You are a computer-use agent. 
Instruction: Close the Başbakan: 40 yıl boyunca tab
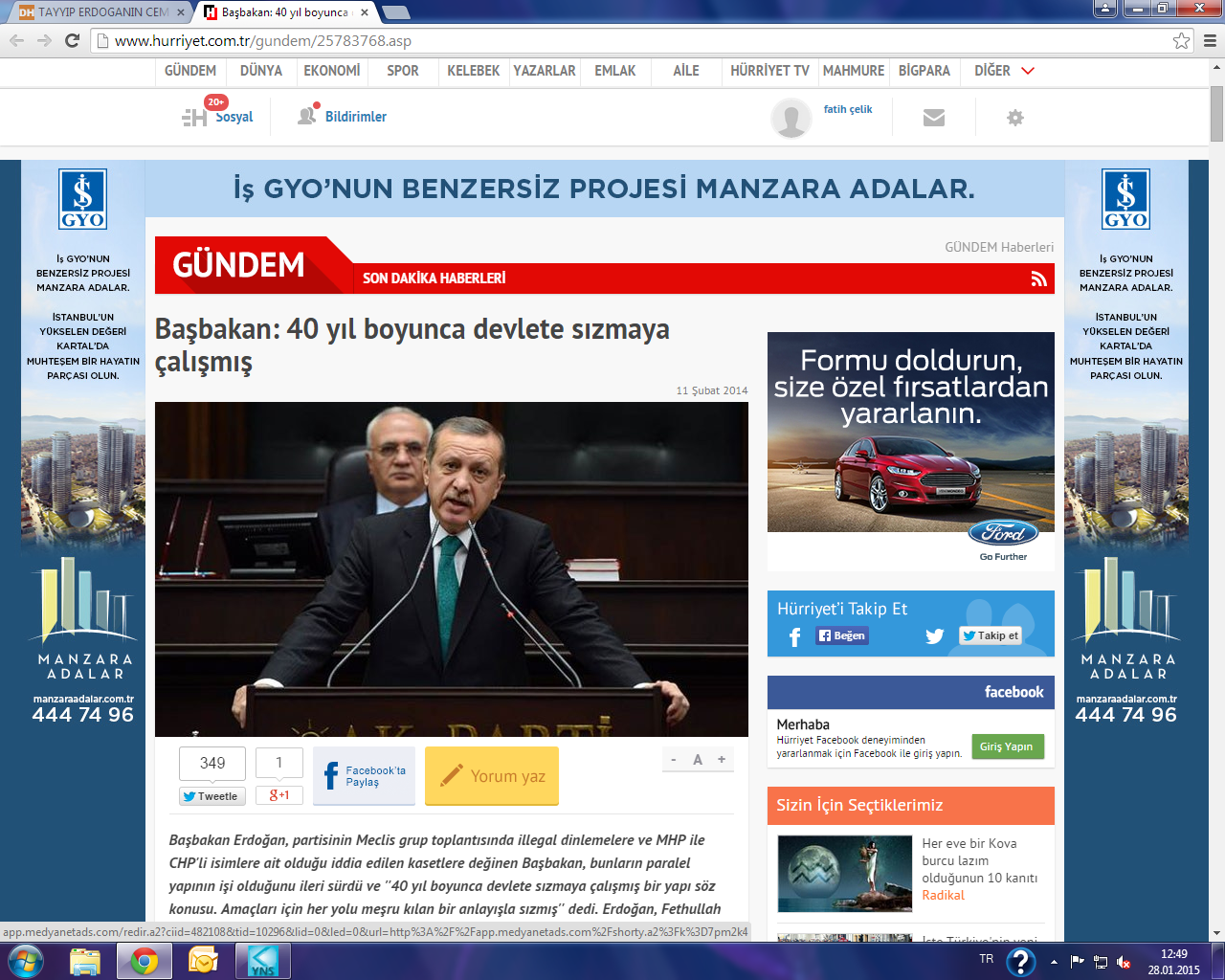point(365,12)
